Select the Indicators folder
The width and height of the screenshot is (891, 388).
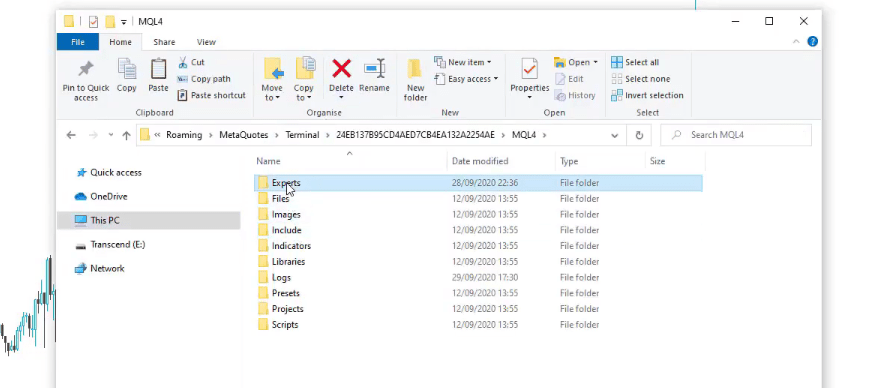pos(292,246)
